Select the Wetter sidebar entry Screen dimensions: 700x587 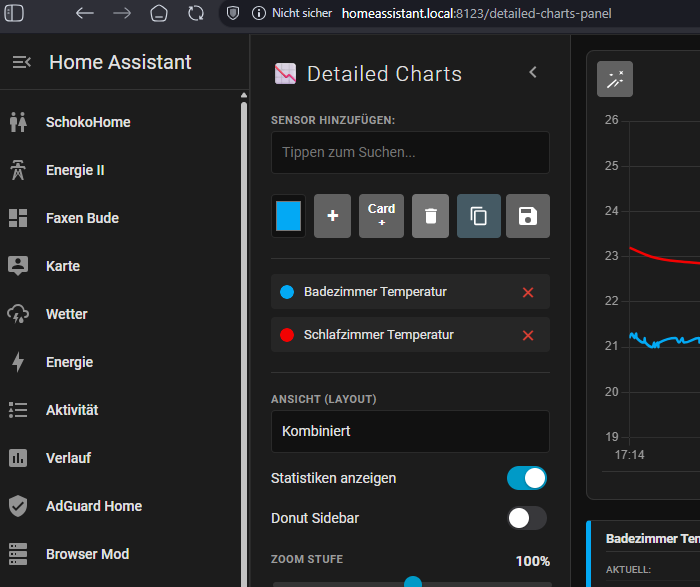click(66, 314)
